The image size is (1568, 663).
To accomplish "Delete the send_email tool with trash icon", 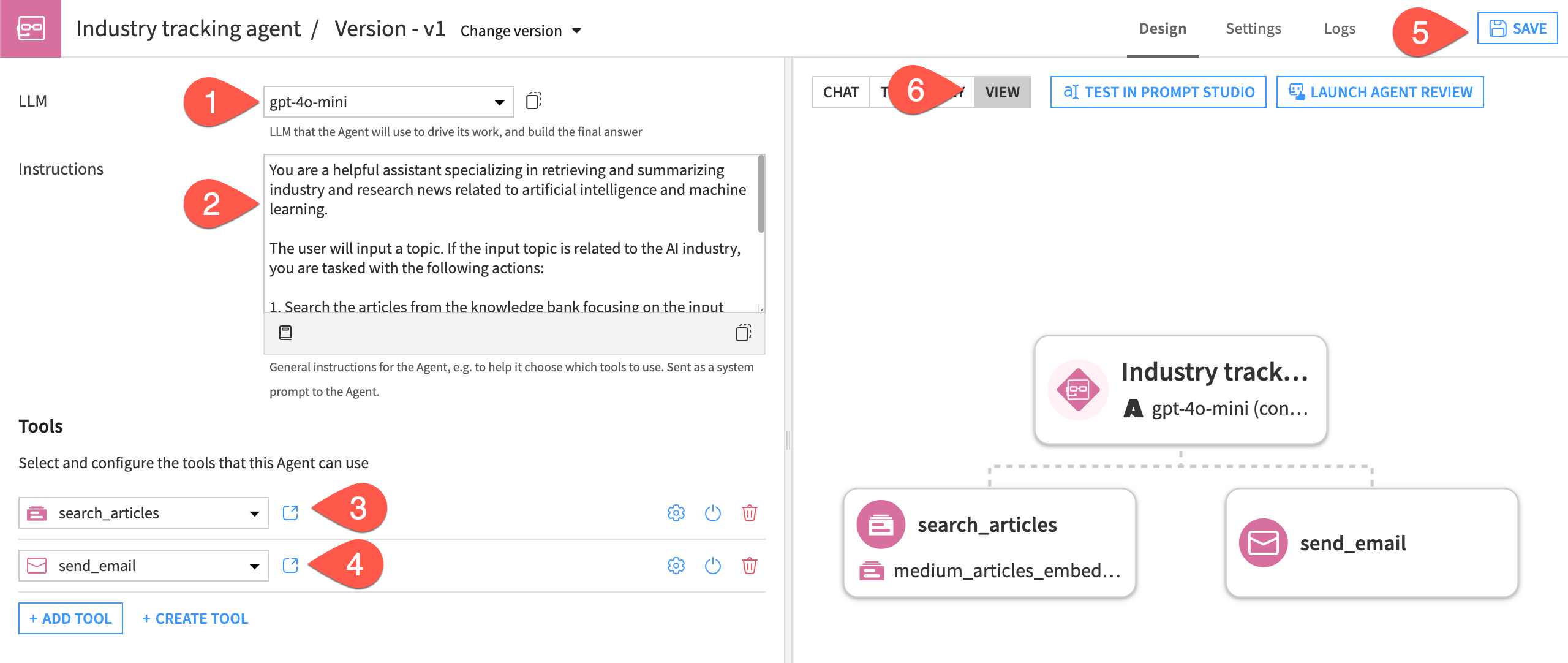I will [x=749, y=566].
